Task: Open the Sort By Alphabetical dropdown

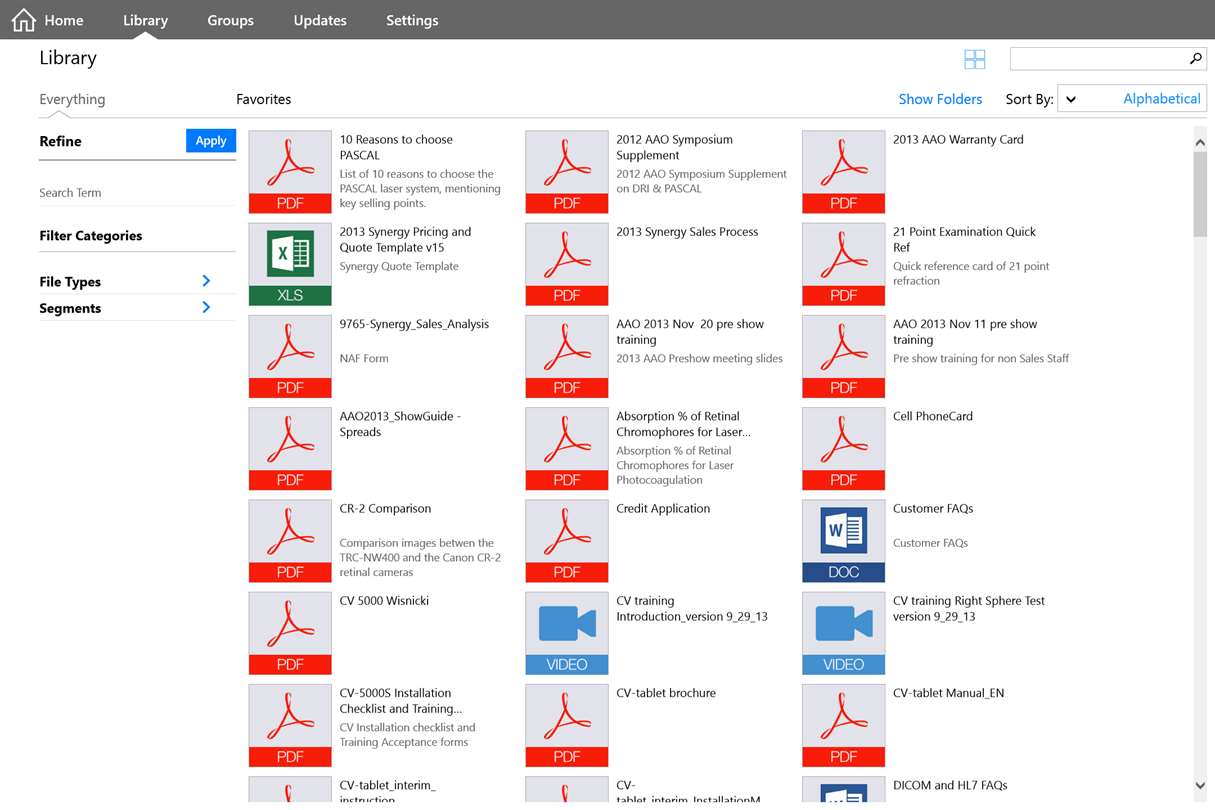Action: 1132,99
